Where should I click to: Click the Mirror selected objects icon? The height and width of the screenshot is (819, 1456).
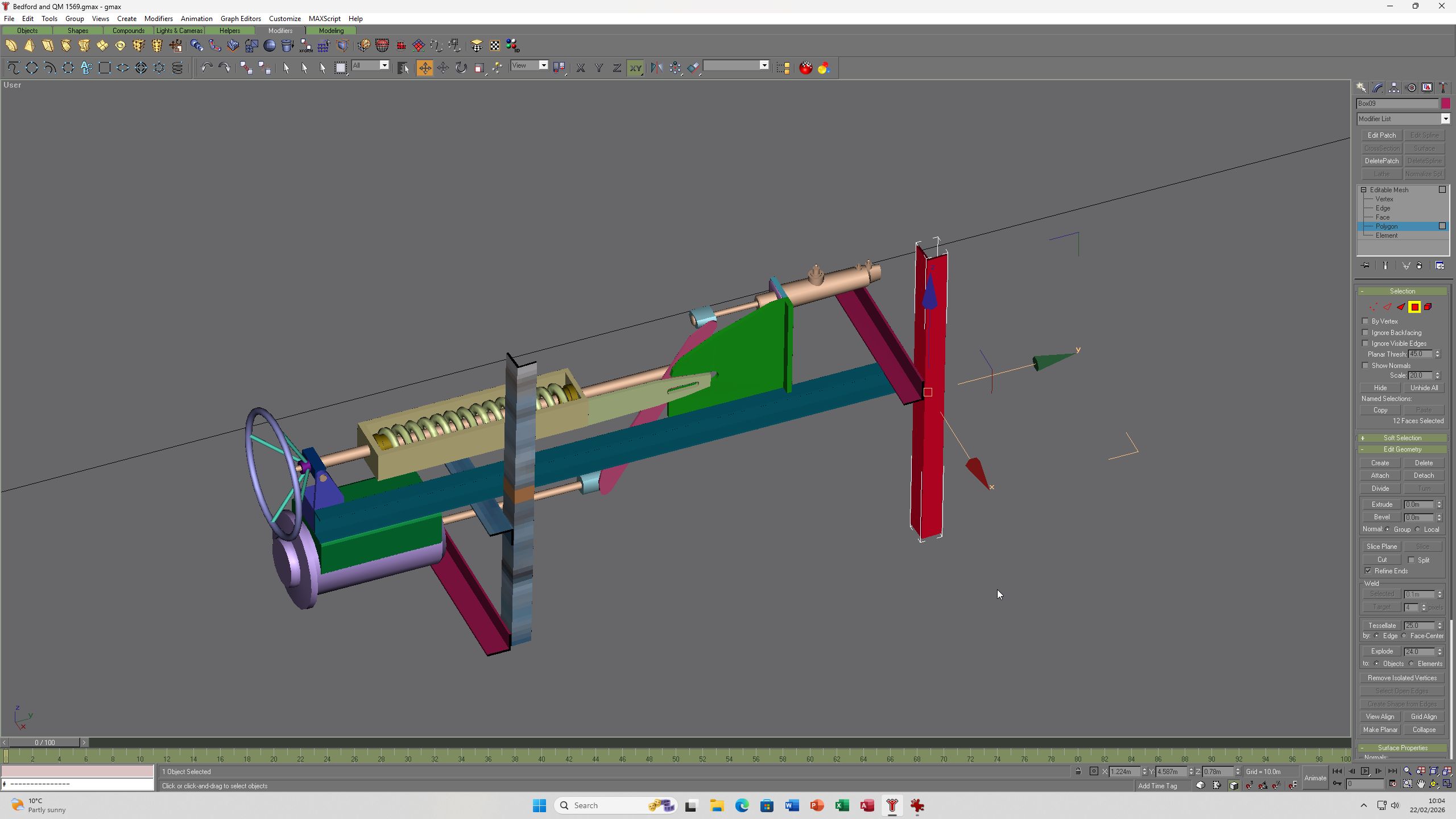pos(657,68)
